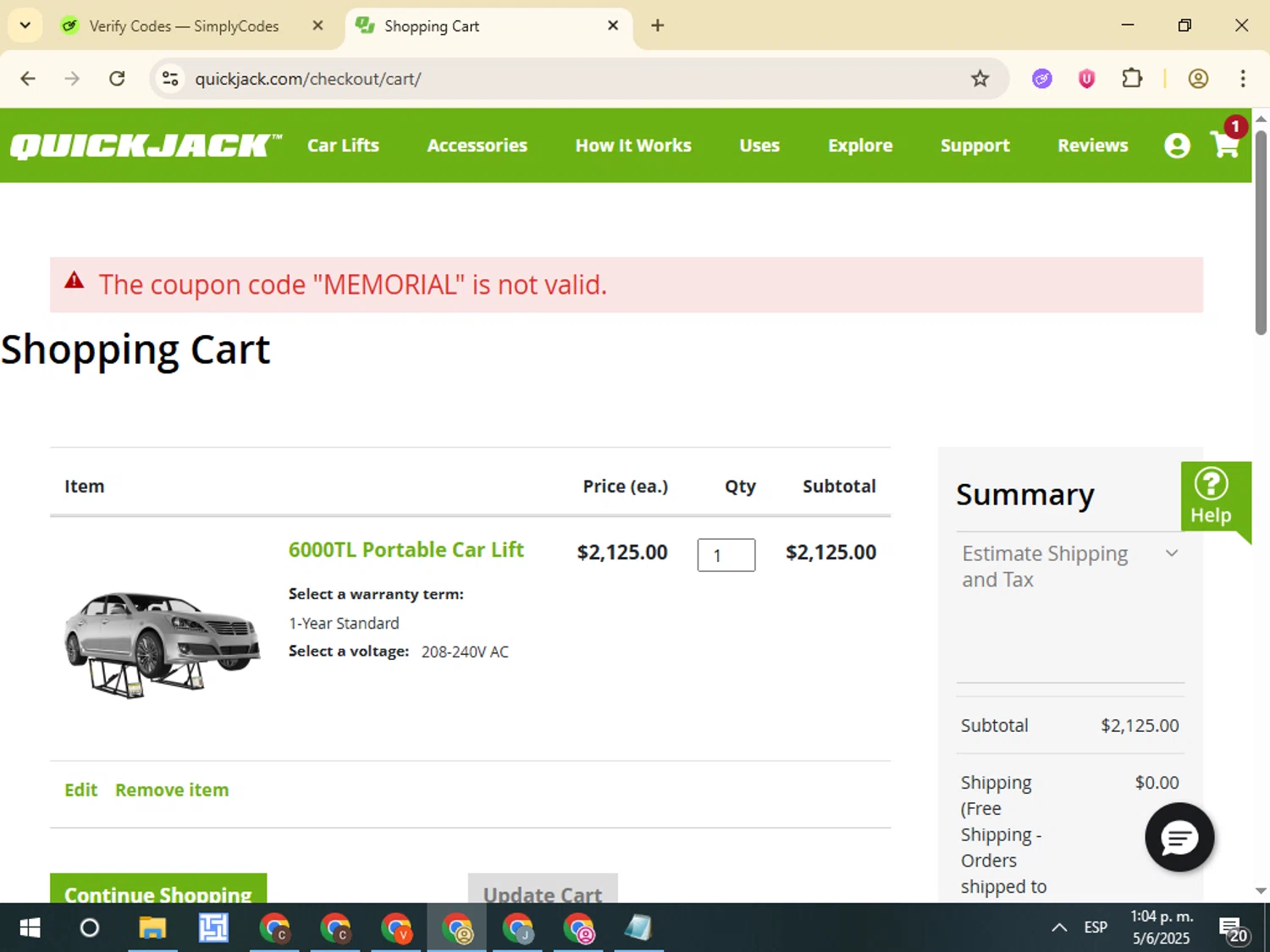Open the How It Works menu
This screenshot has height=952, width=1270.
[633, 146]
